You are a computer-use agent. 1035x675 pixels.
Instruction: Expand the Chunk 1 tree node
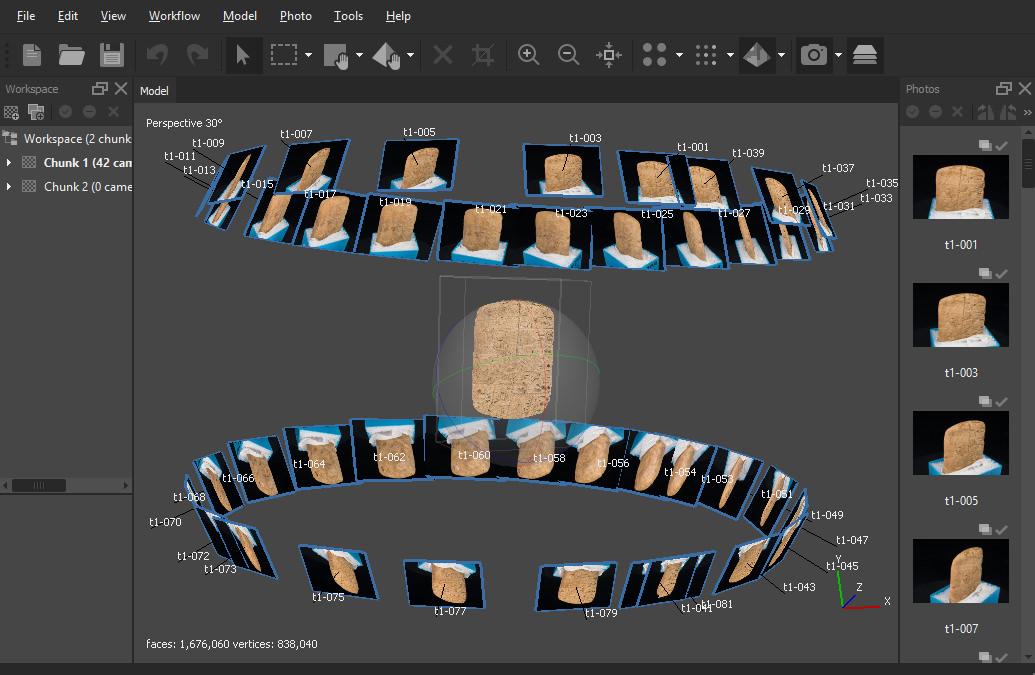(9, 162)
